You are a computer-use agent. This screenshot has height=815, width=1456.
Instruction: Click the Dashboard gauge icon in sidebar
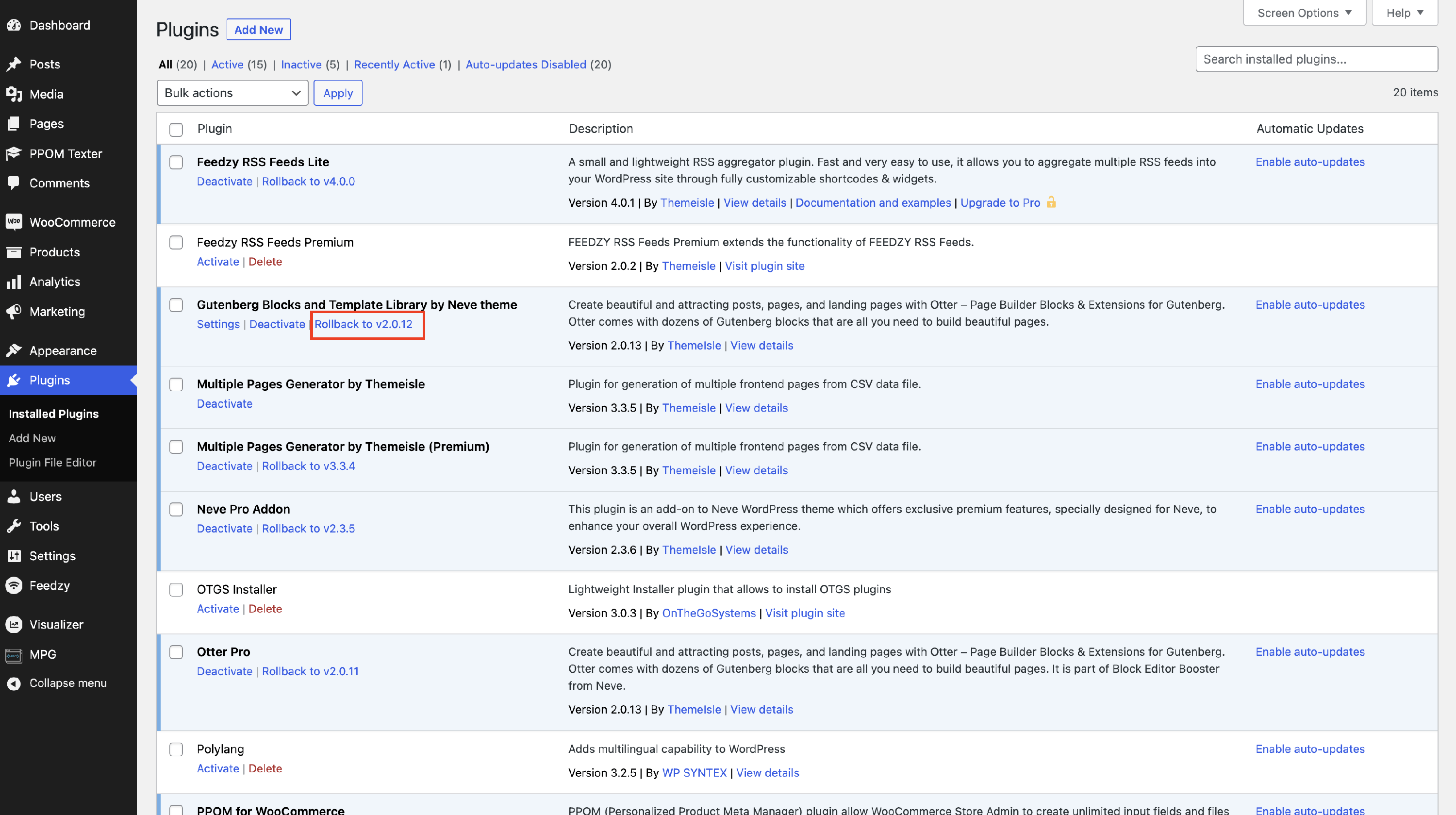(14, 25)
